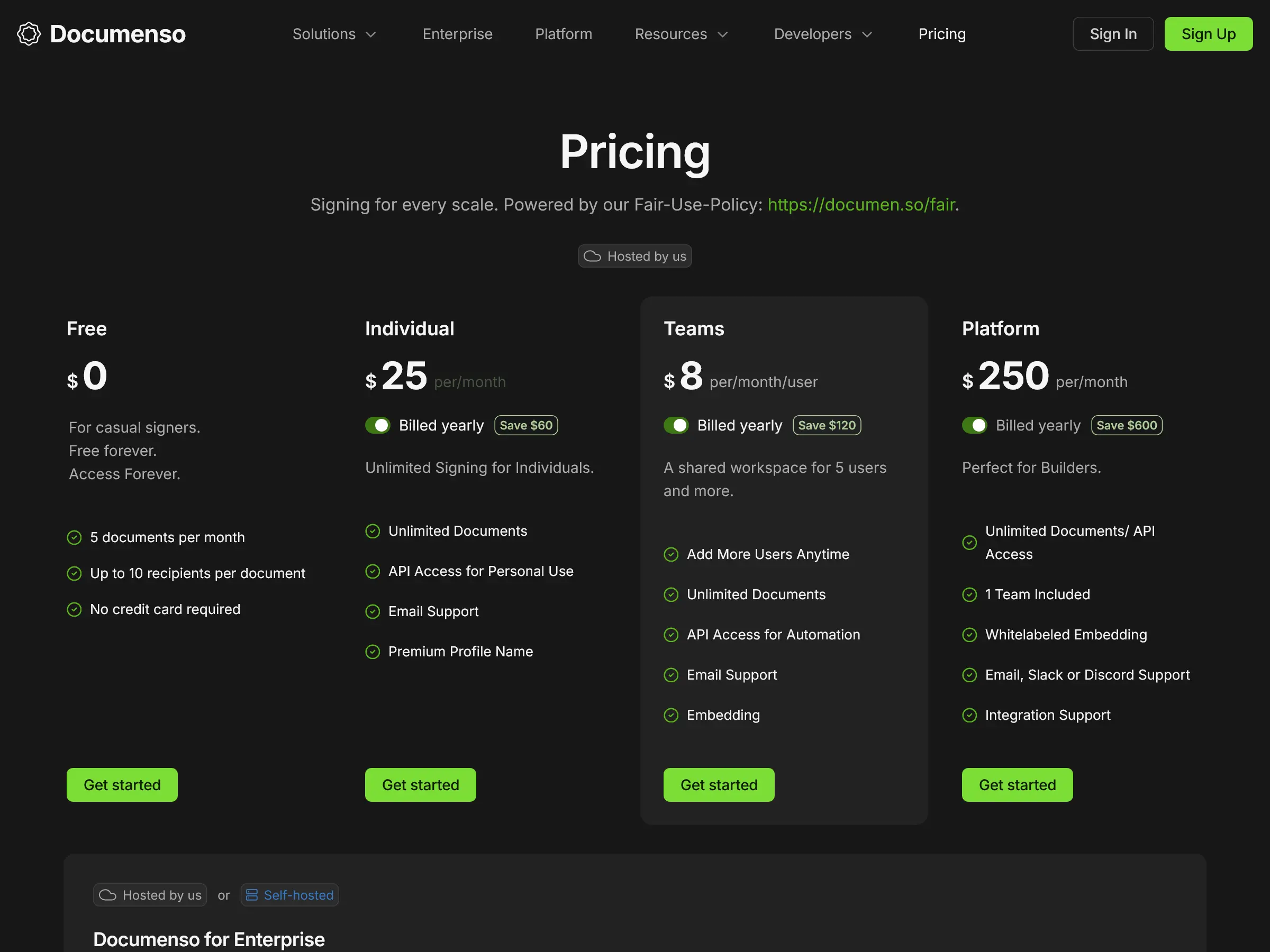Click the checkmark beside Integration Support
Image resolution: width=1270 pixels, height=952 pixels.
click(970, 715)
